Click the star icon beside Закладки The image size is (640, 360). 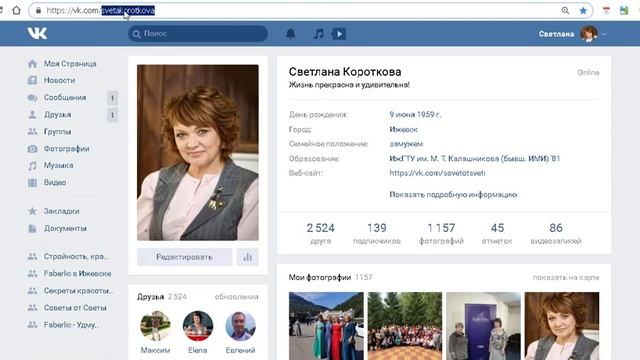[x=32, y=211]
